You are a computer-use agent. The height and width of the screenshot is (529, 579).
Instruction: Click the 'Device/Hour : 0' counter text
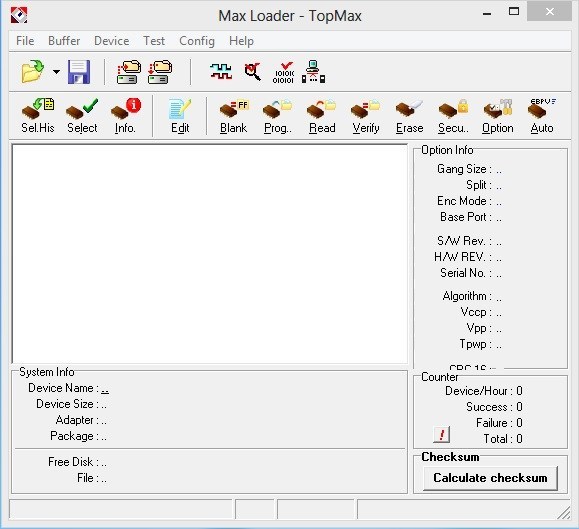point(483,391)
